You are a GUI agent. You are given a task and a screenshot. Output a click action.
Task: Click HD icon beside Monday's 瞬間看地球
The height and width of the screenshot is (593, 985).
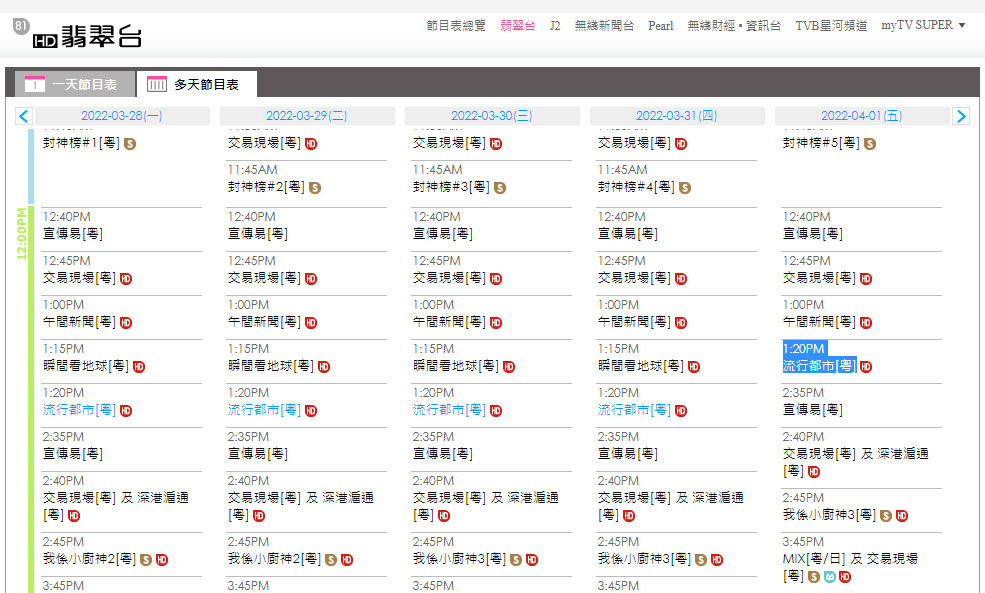[x=139, y=367]
